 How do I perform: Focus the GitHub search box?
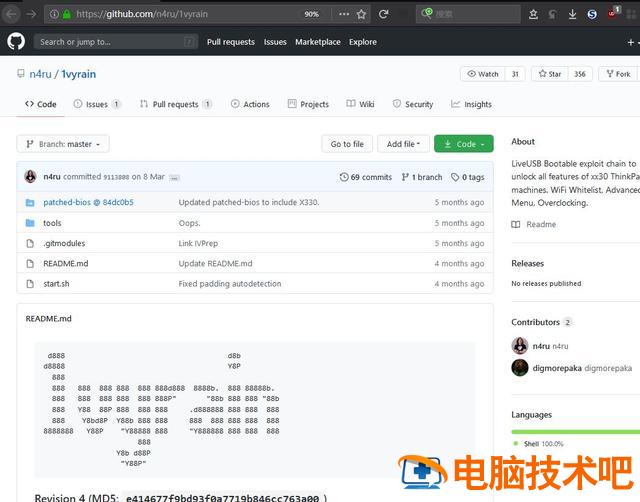(116, 42)
